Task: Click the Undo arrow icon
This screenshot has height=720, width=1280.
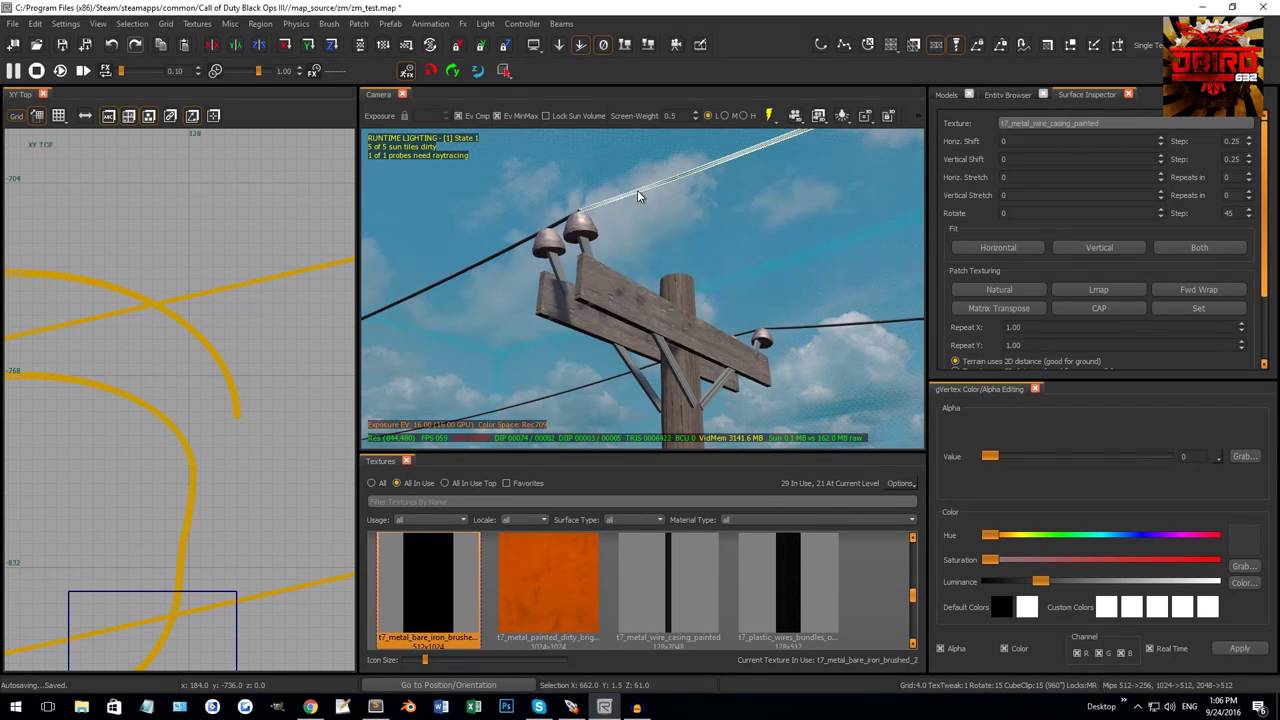Action: [111, 44]
